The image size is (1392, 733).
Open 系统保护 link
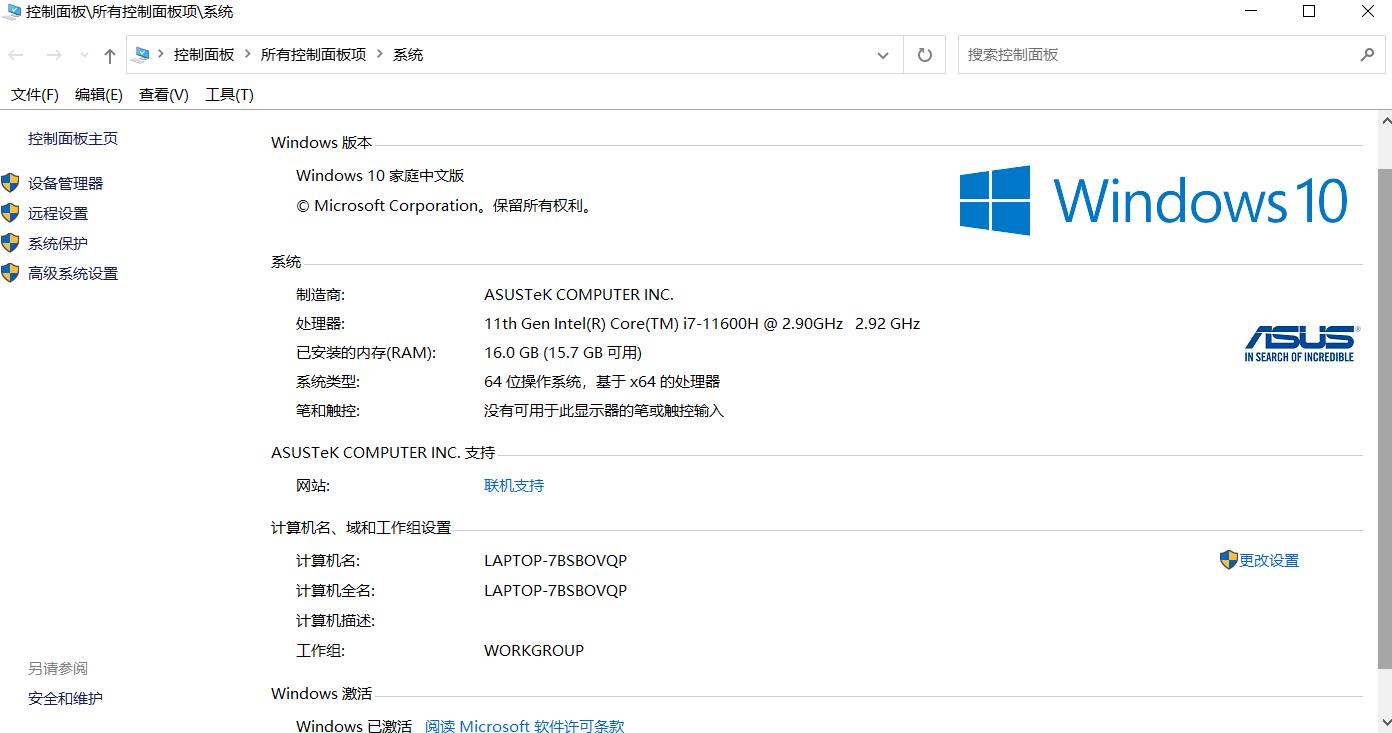(x=58, y=243)
